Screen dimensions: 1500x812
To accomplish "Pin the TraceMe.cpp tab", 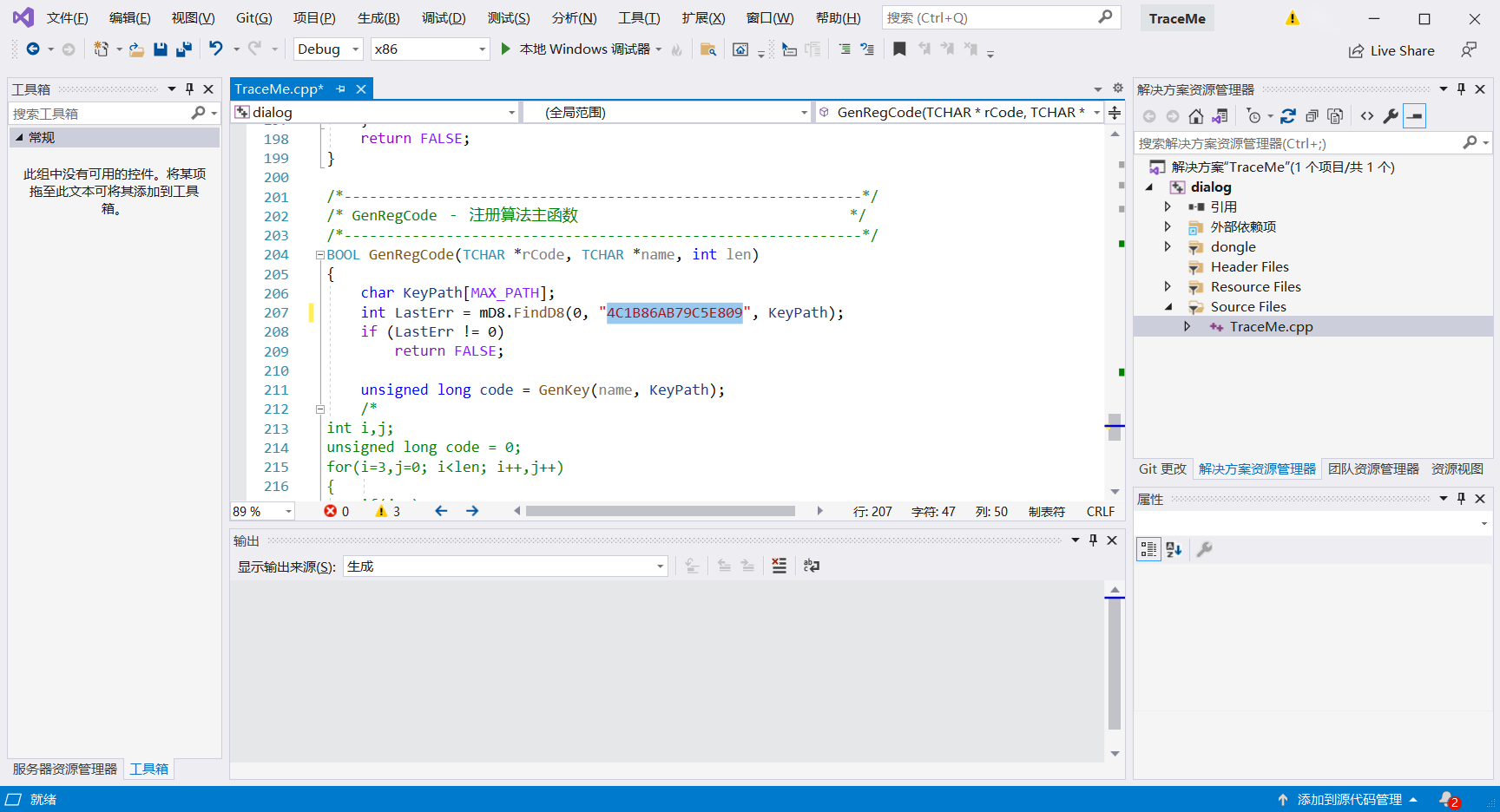I will pos(341,88).
